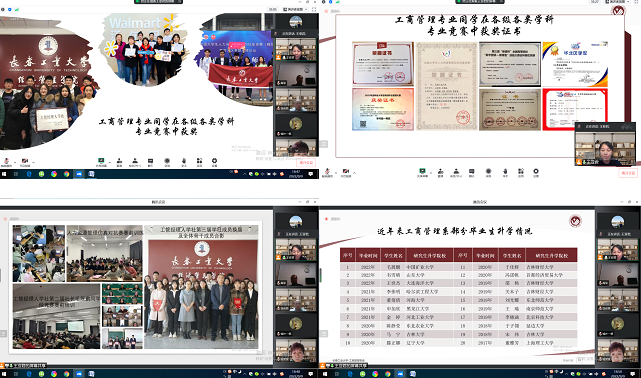Click Record icon in certificates slide window
The height and width of the screenshot is (378, 641).
coord(488,172)
